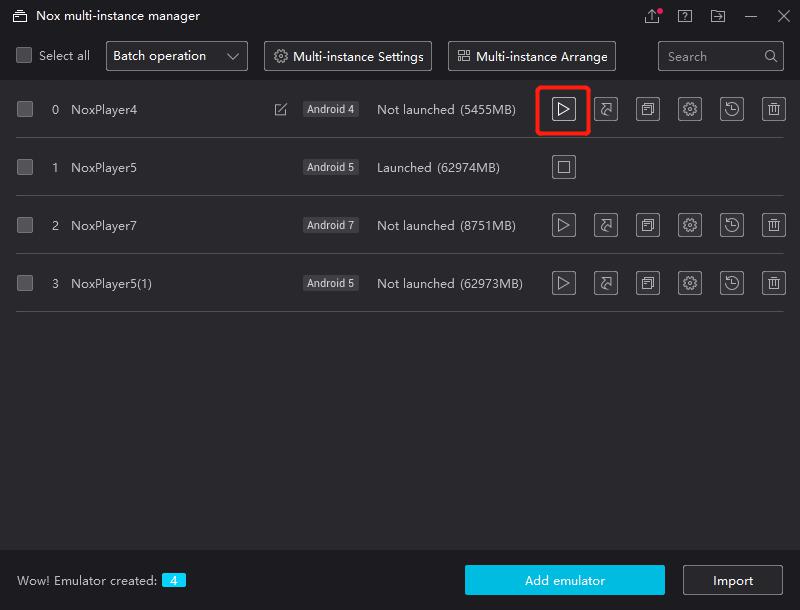
Task: Select the NoxPlayer7 row checkbox
Action: click(x=25, y=225)
